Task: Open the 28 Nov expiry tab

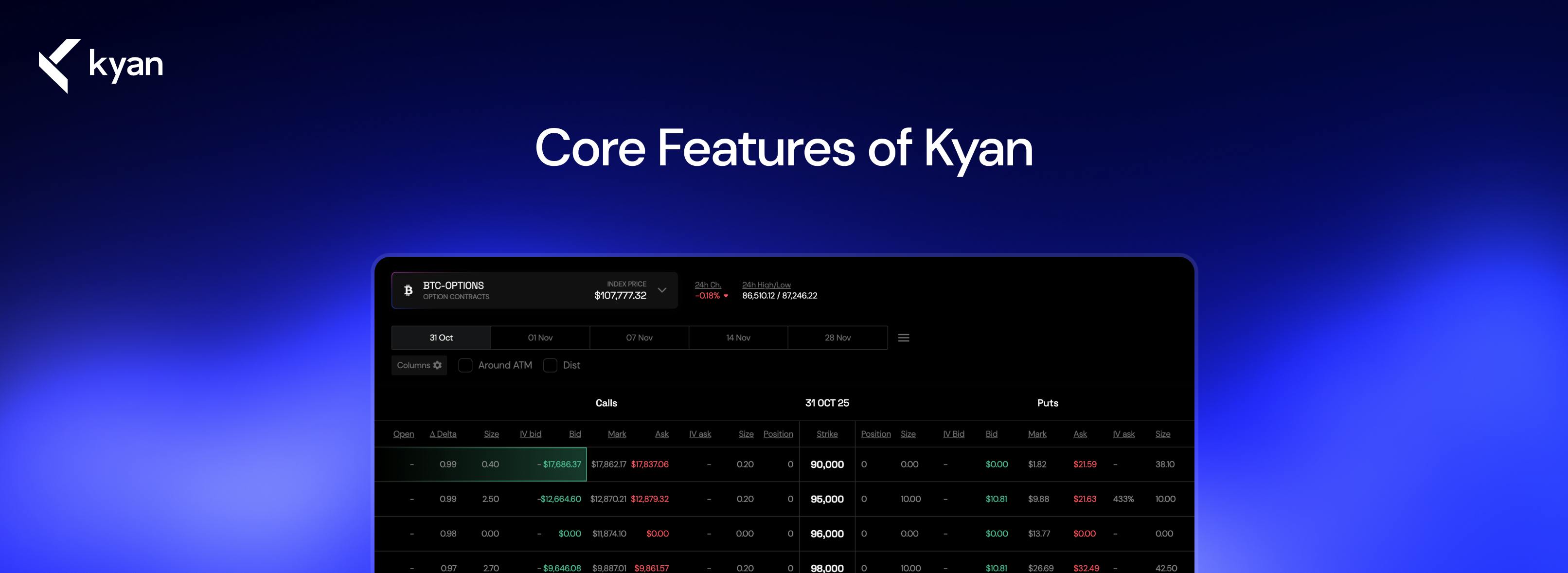Action: (x=837, y=338)
